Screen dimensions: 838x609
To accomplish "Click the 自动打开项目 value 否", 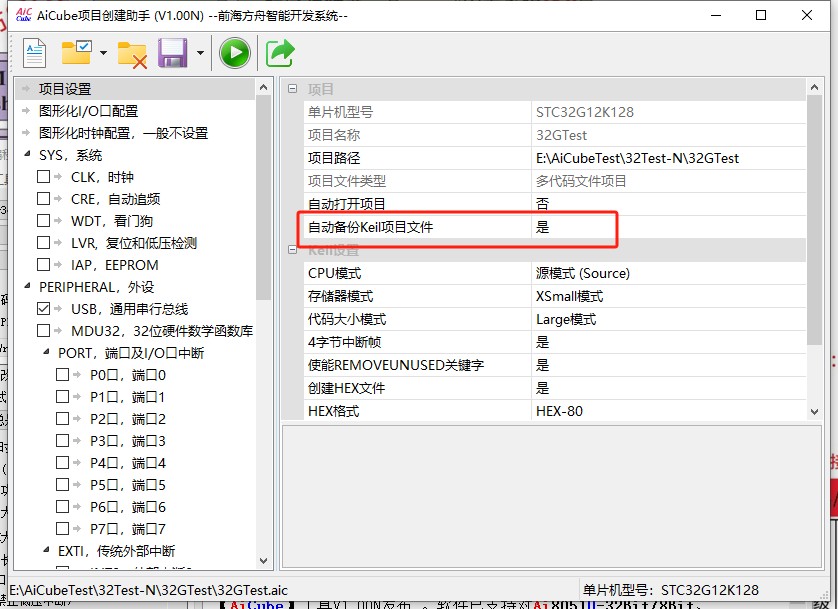I will point(668,204).
